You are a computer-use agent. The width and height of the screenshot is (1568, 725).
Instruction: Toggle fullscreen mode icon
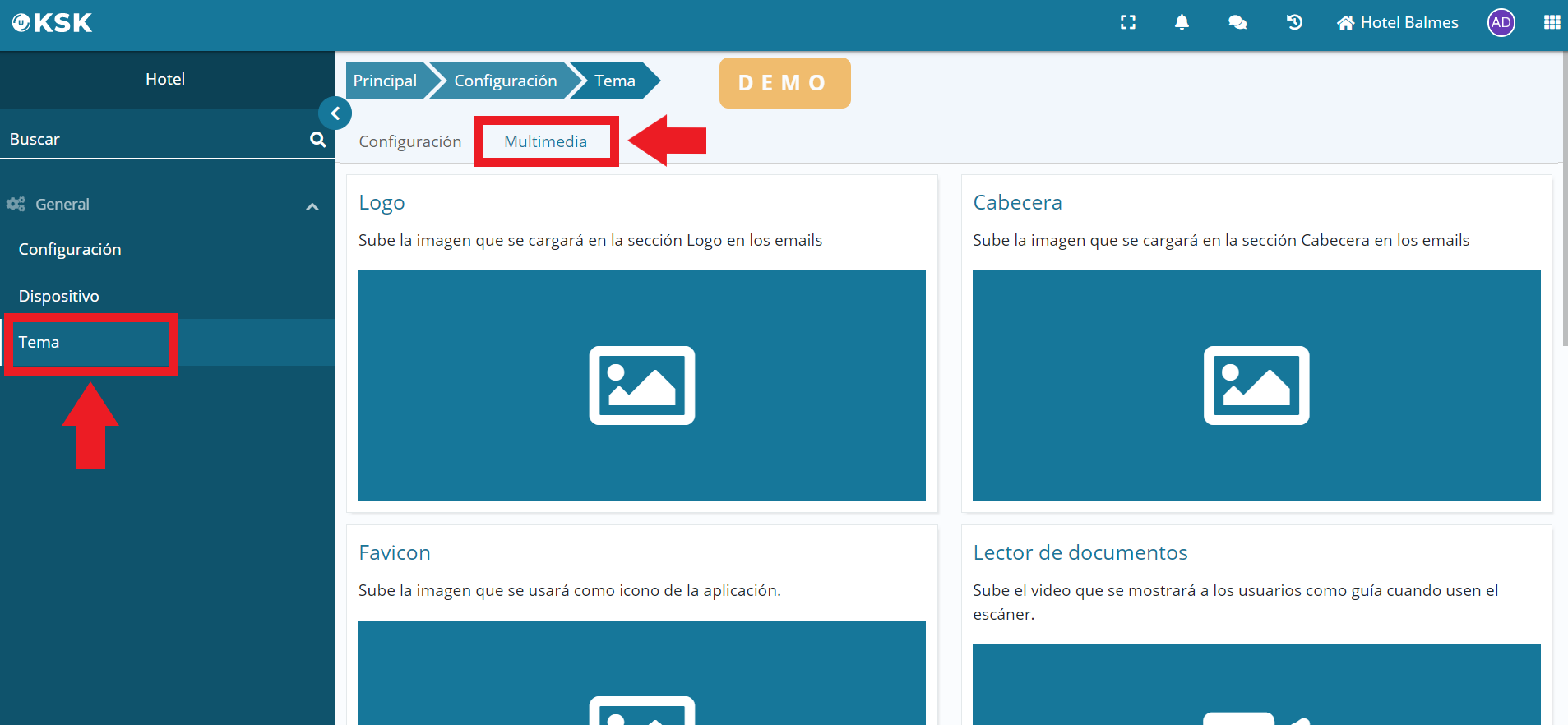1128,23
